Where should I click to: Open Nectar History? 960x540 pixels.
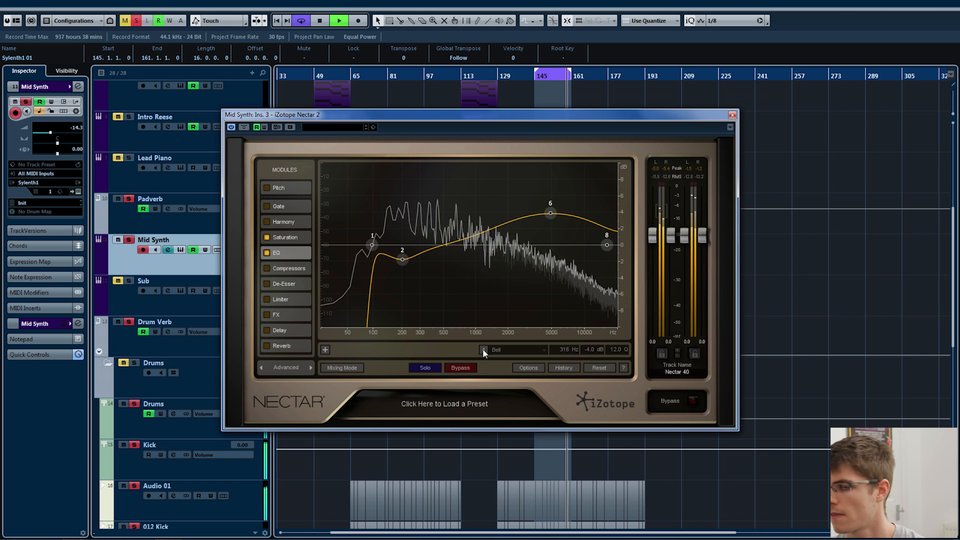tap(564, 368)
